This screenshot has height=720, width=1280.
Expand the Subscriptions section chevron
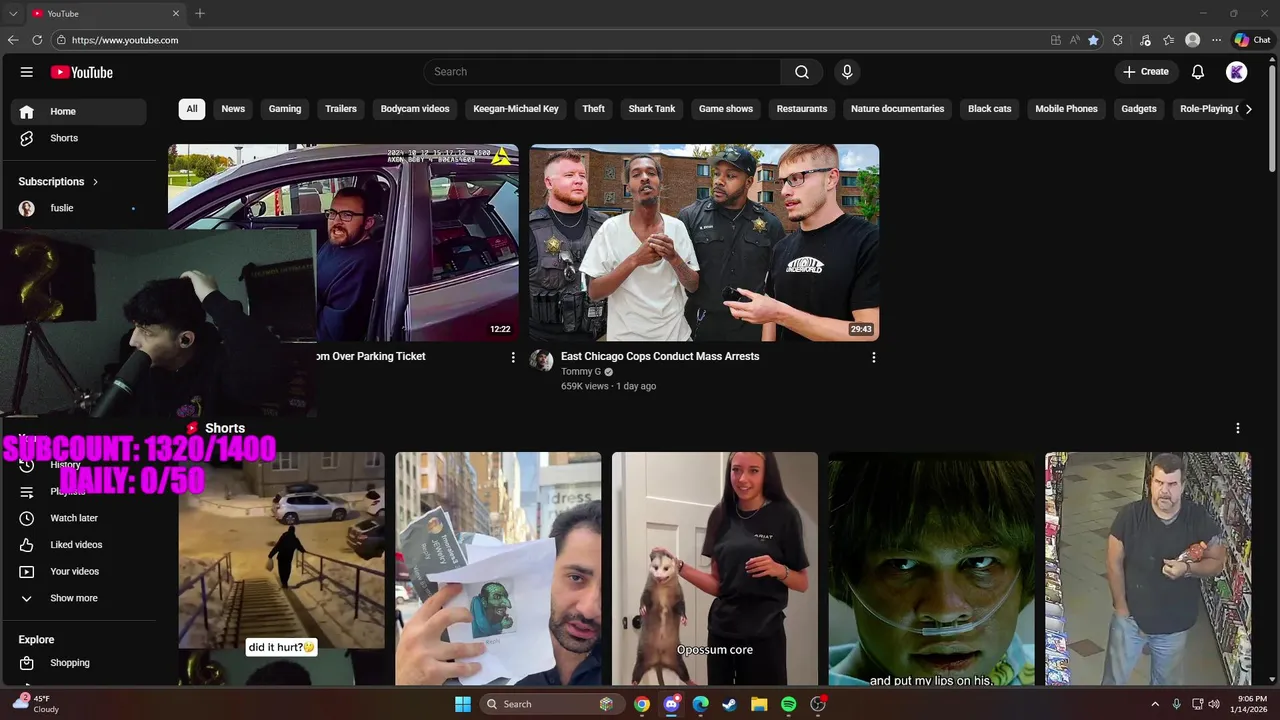pos(95,182)
